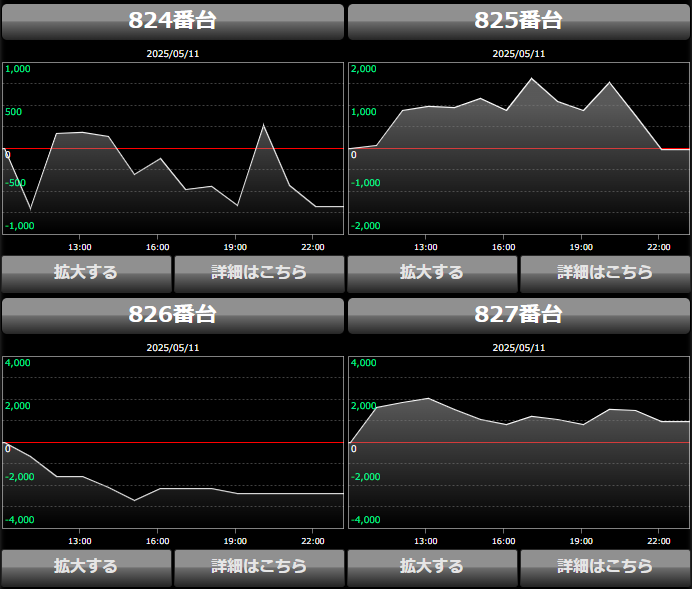Click the 500 axis label in 824番台 graph
This screenshot has height=589, width=692.
13,112
